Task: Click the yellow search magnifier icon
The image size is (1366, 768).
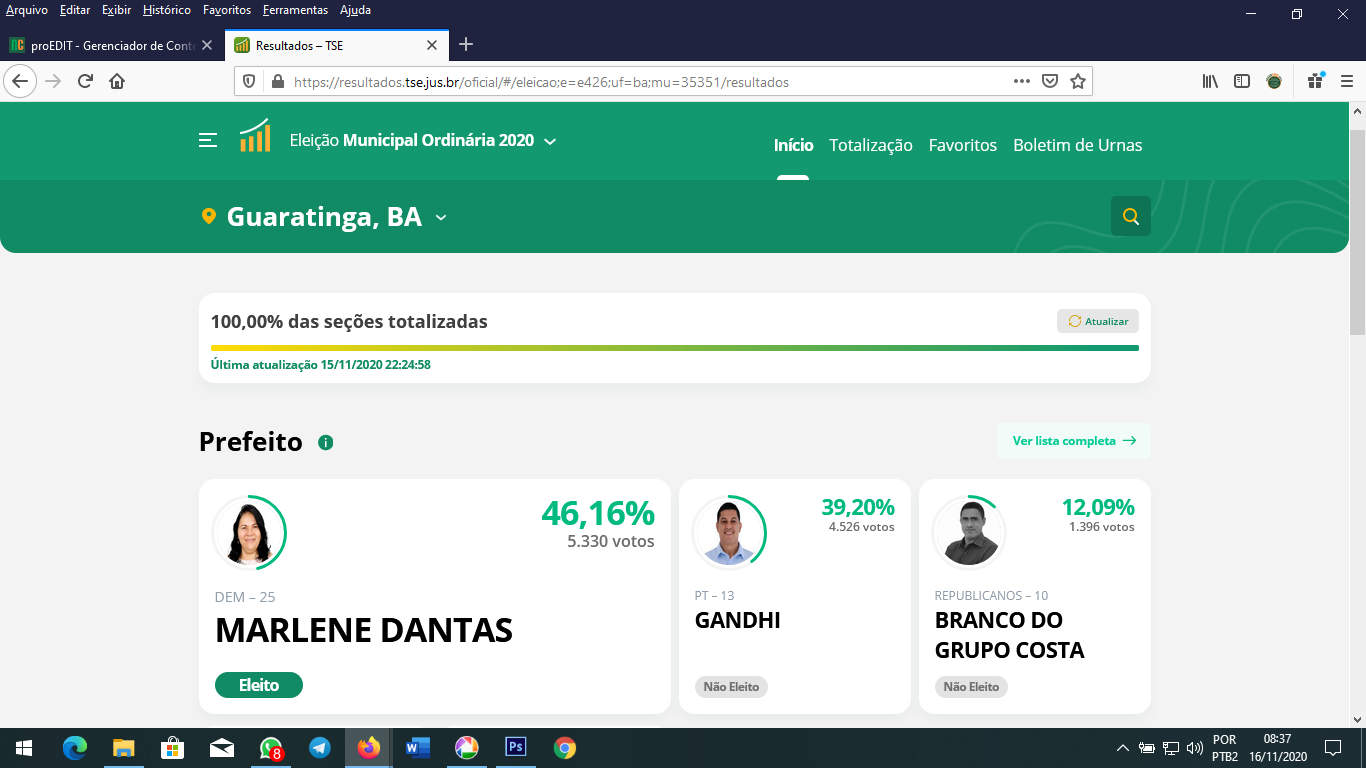Action: (1130, 216)
